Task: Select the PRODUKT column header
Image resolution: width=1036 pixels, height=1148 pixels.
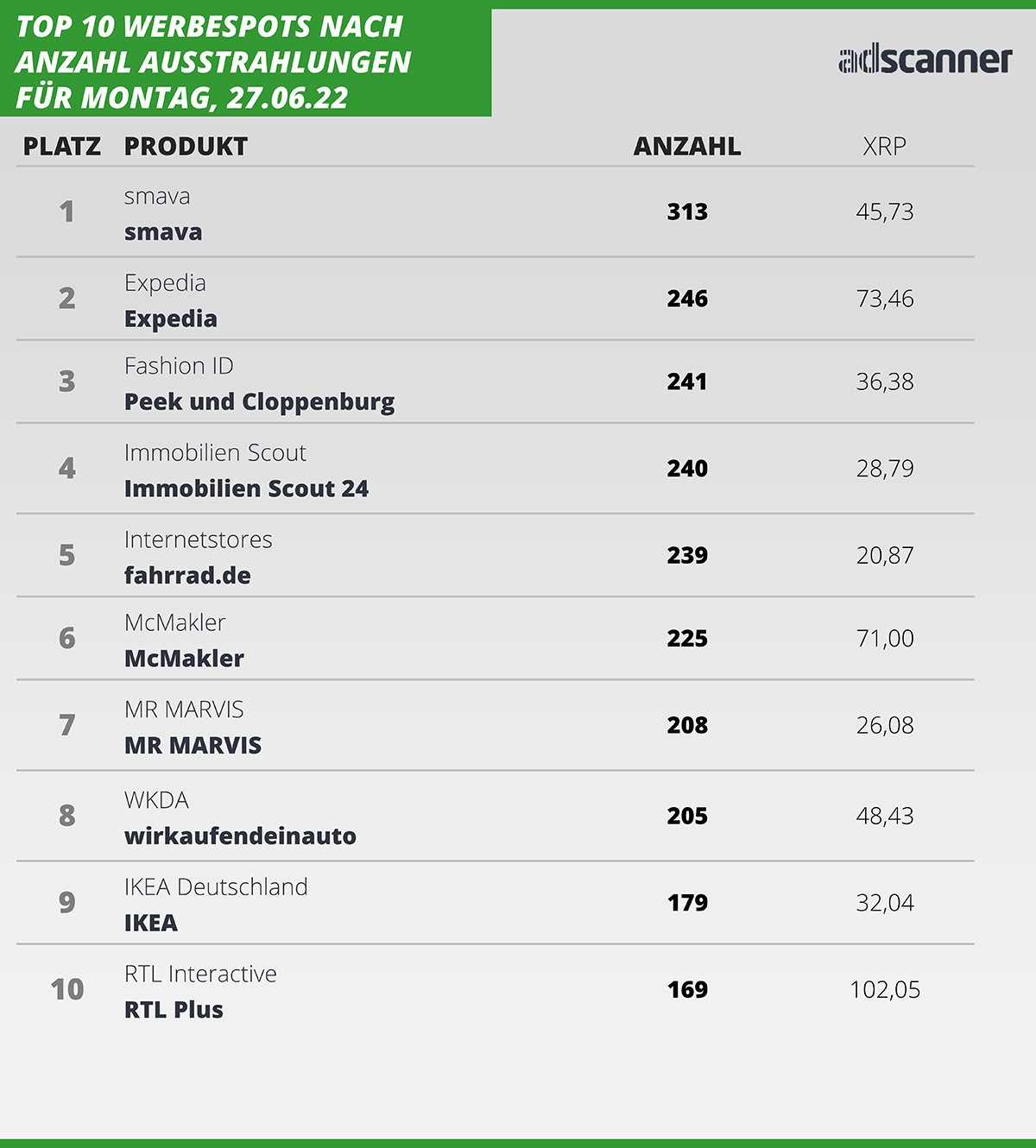Action: [186, 147]
